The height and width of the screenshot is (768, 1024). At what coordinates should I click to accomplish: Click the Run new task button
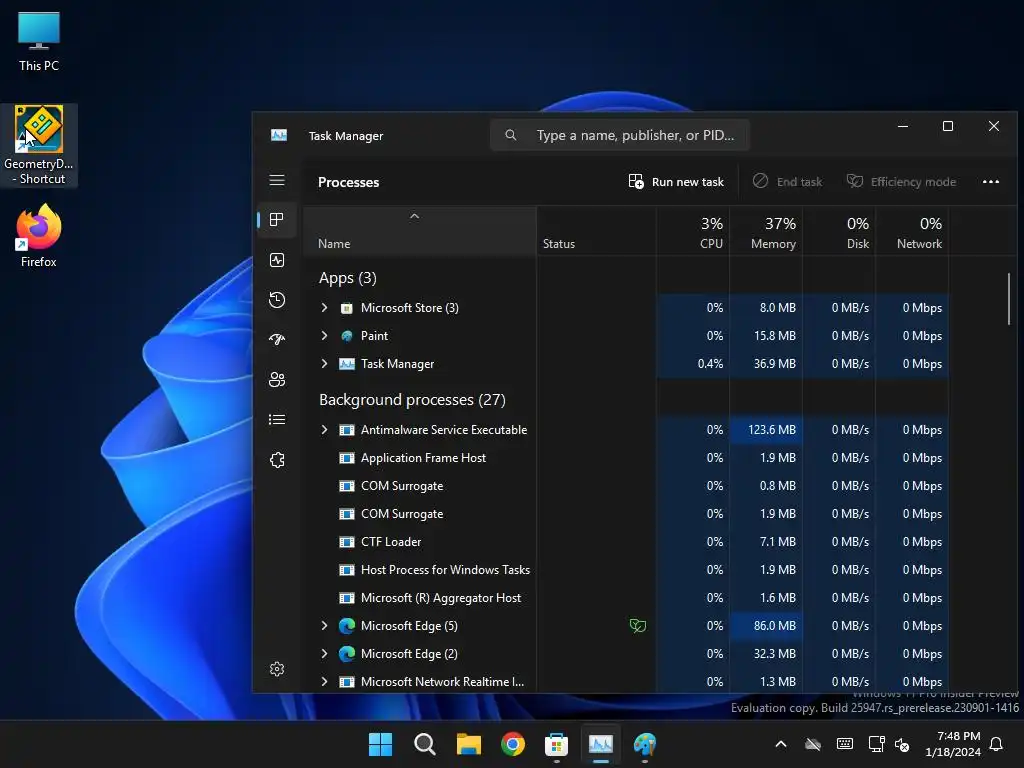(676, 182)
